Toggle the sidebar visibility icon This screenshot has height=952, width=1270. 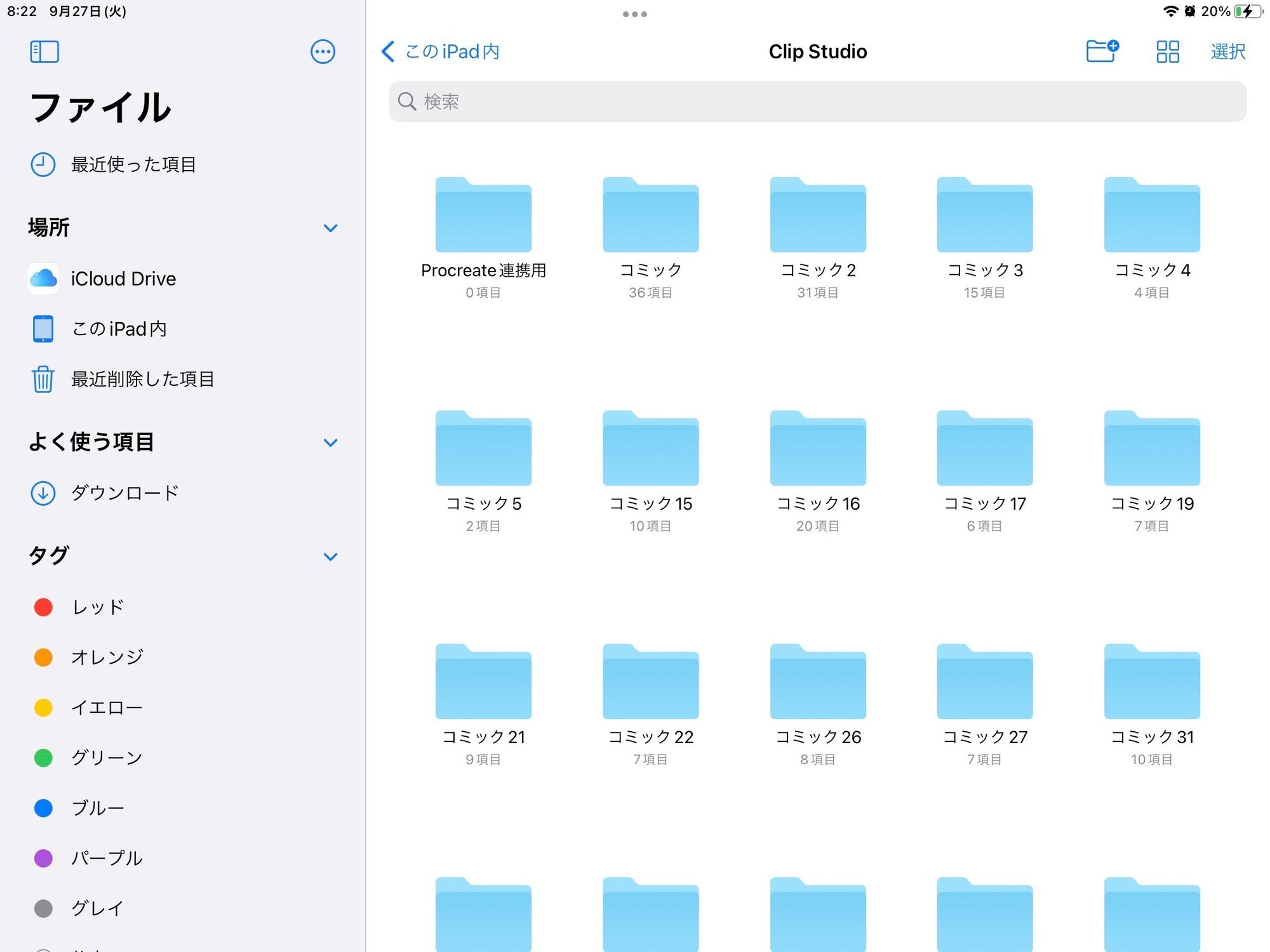[44, 51]
